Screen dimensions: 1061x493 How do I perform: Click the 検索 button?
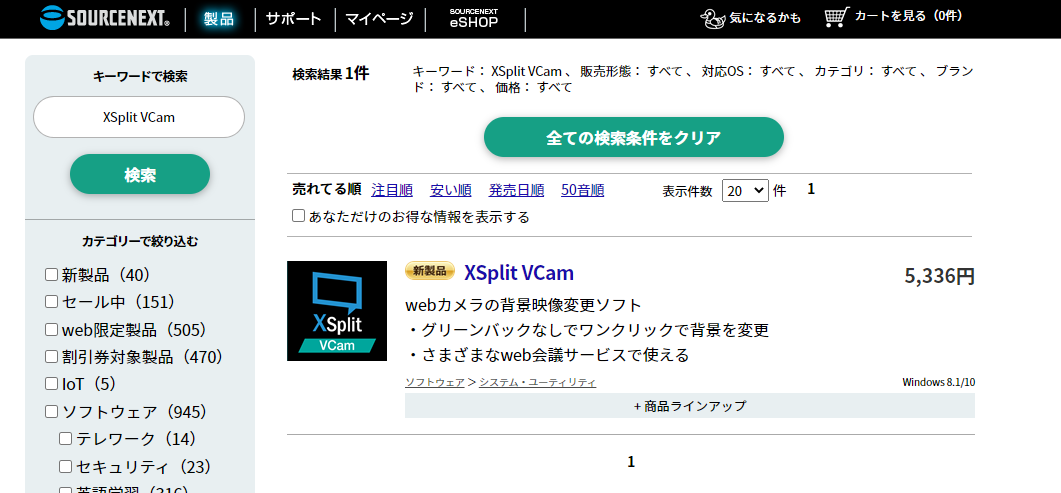pos(140,174)
